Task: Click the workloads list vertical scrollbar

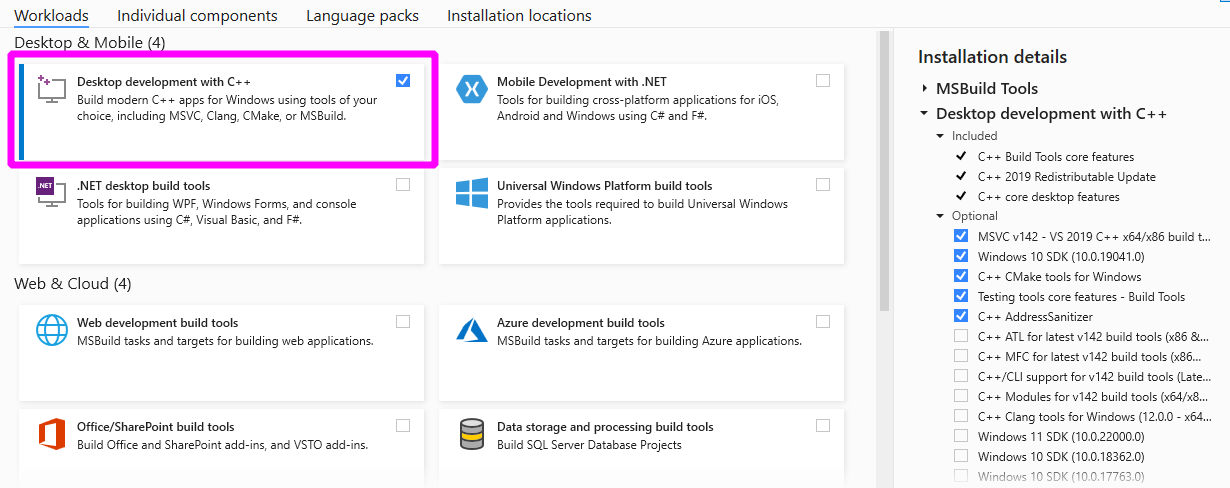Action: point(883,170)
